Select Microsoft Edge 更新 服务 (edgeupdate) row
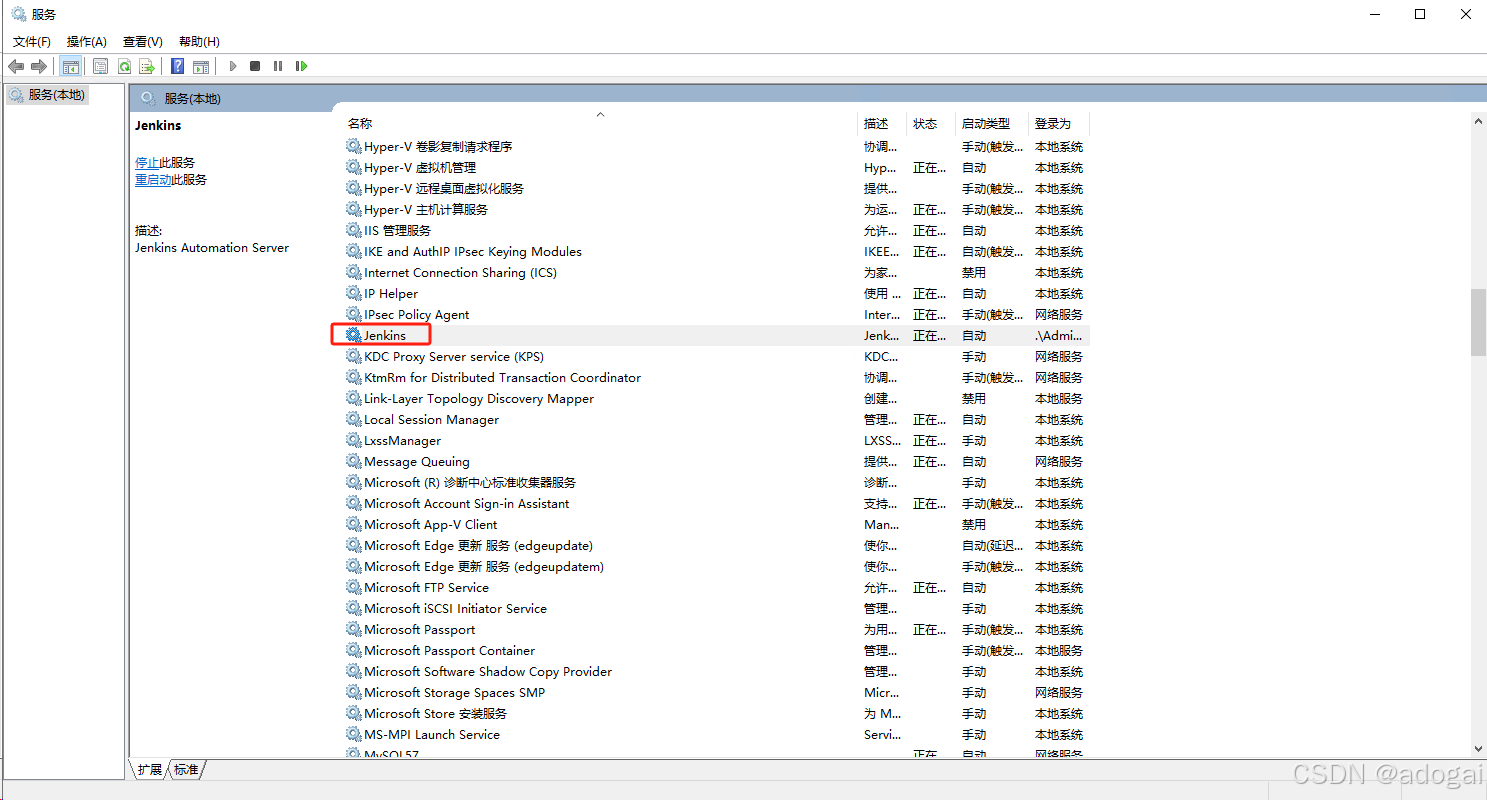The image size is (1487, 800). coord(716,545)
